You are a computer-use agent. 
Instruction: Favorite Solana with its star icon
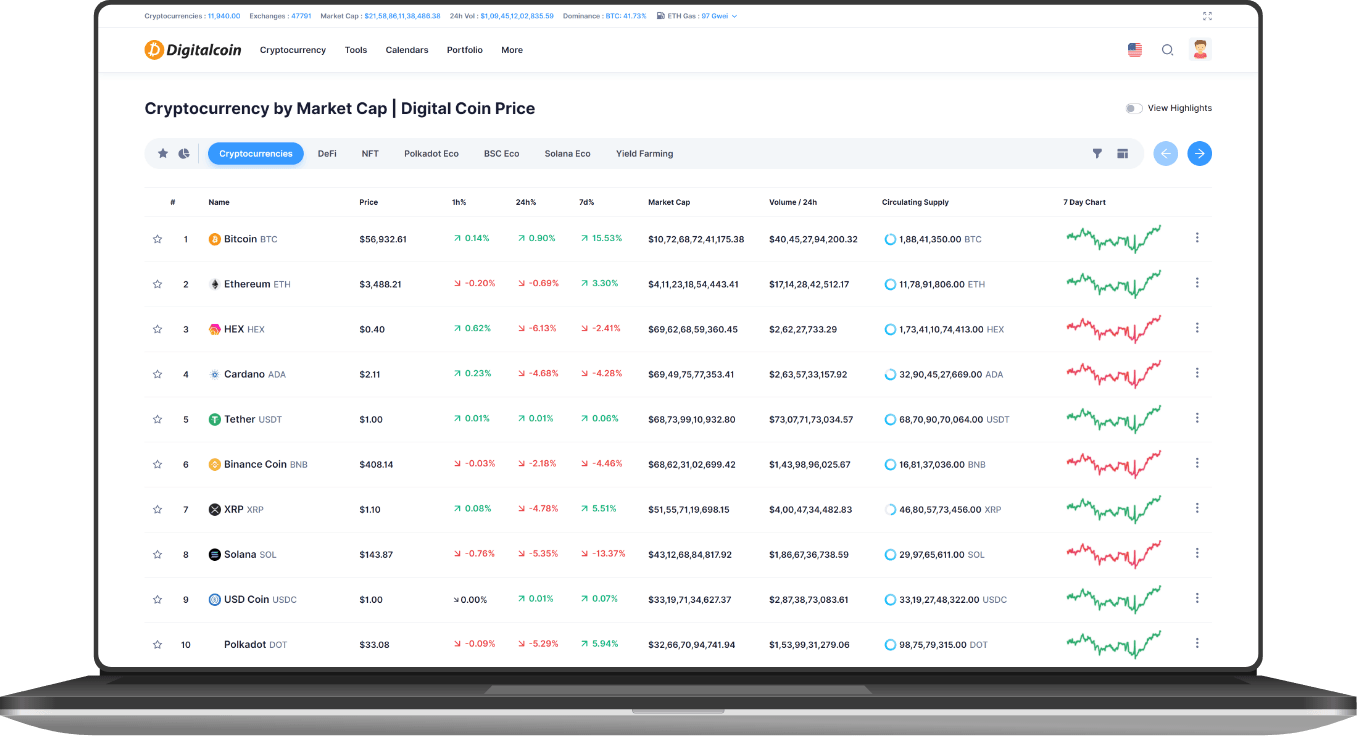157,554
